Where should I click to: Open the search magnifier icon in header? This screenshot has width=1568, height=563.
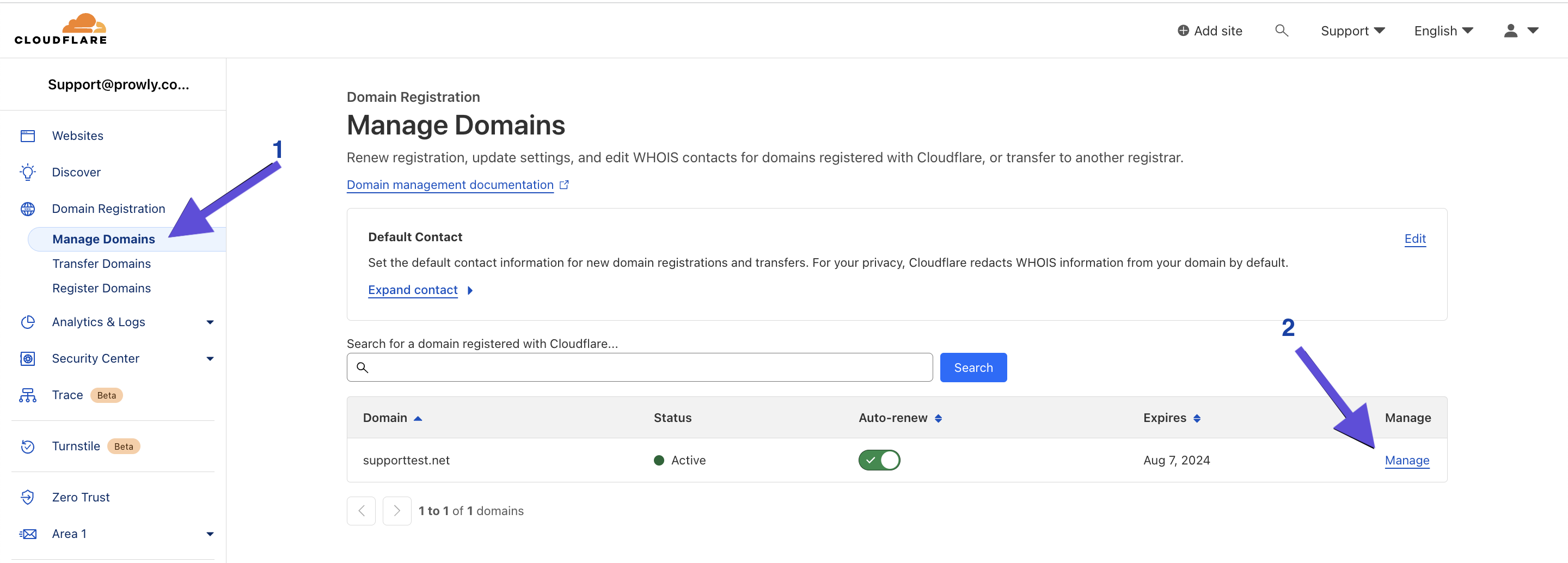(x=1281, y=30)
